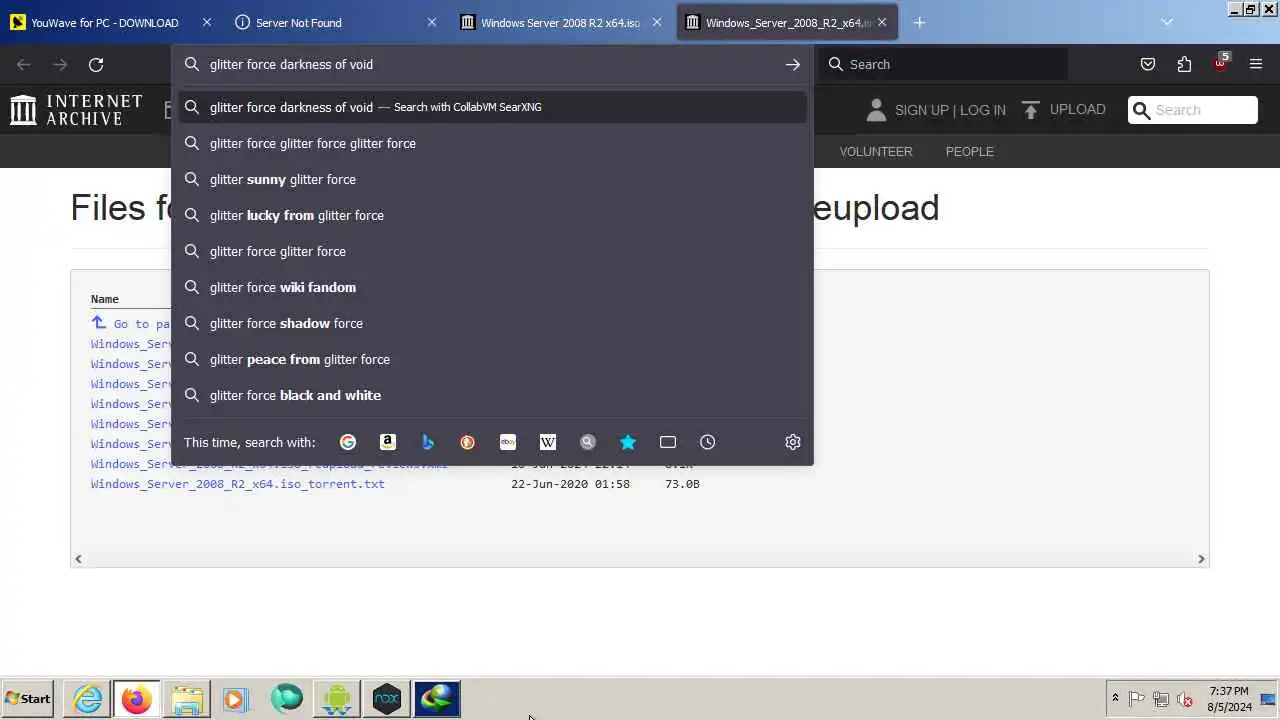
Task: Select suggestion 'glitter force glitter force glitter force'
Action: (x=492, y=143)
